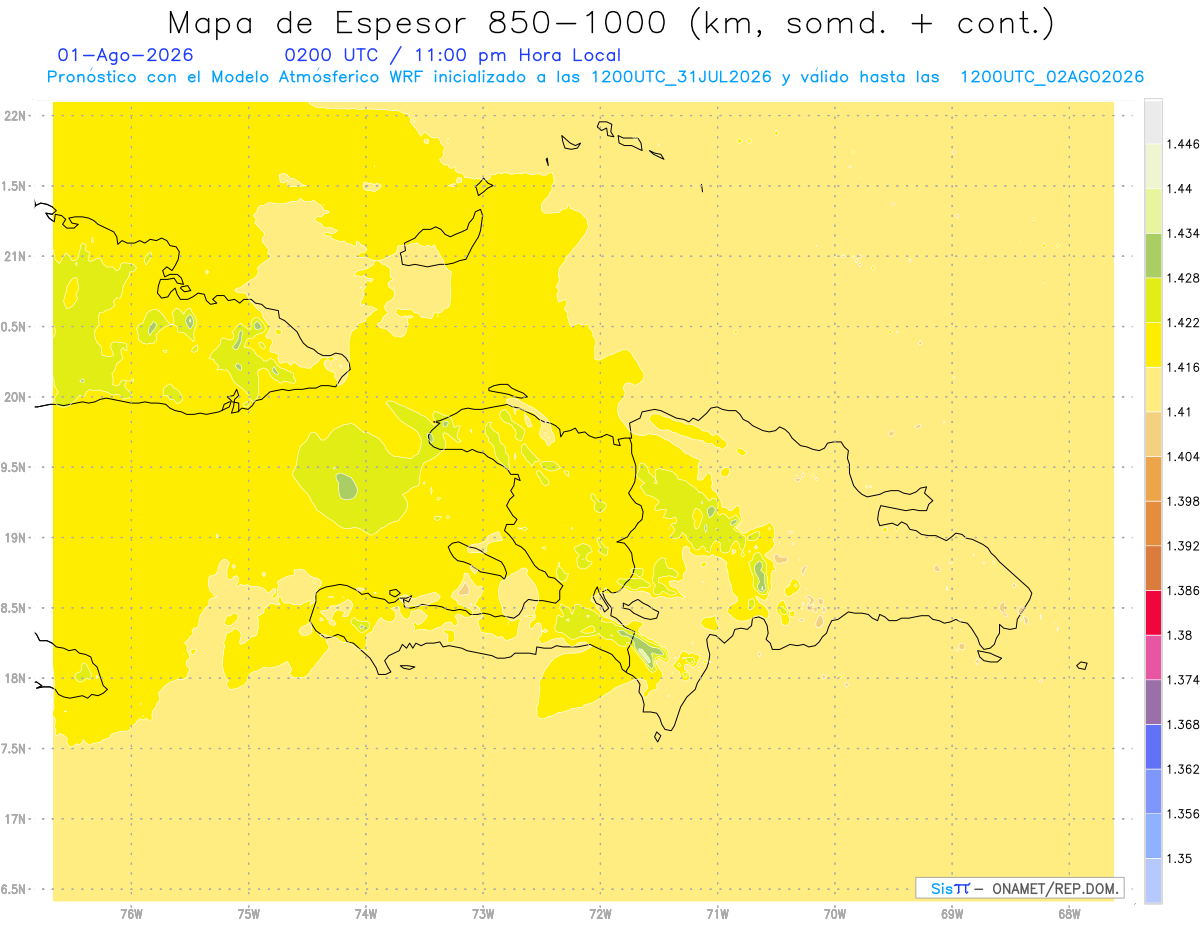The image size is (1200, 927).
Task: Click the 75W longitude axis label
Action: pyautogui.click(x=249, y=915)
